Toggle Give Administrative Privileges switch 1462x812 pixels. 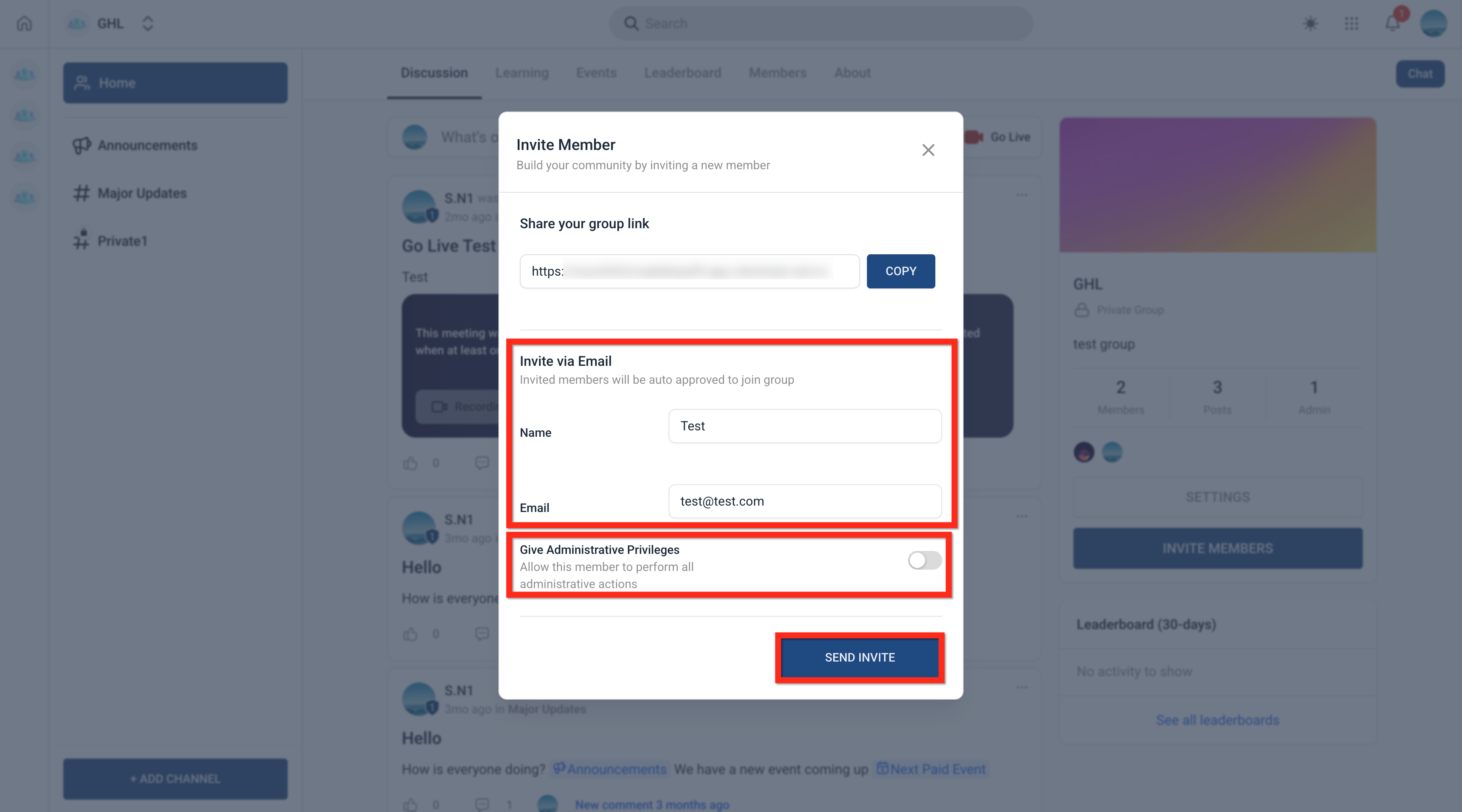925,560
